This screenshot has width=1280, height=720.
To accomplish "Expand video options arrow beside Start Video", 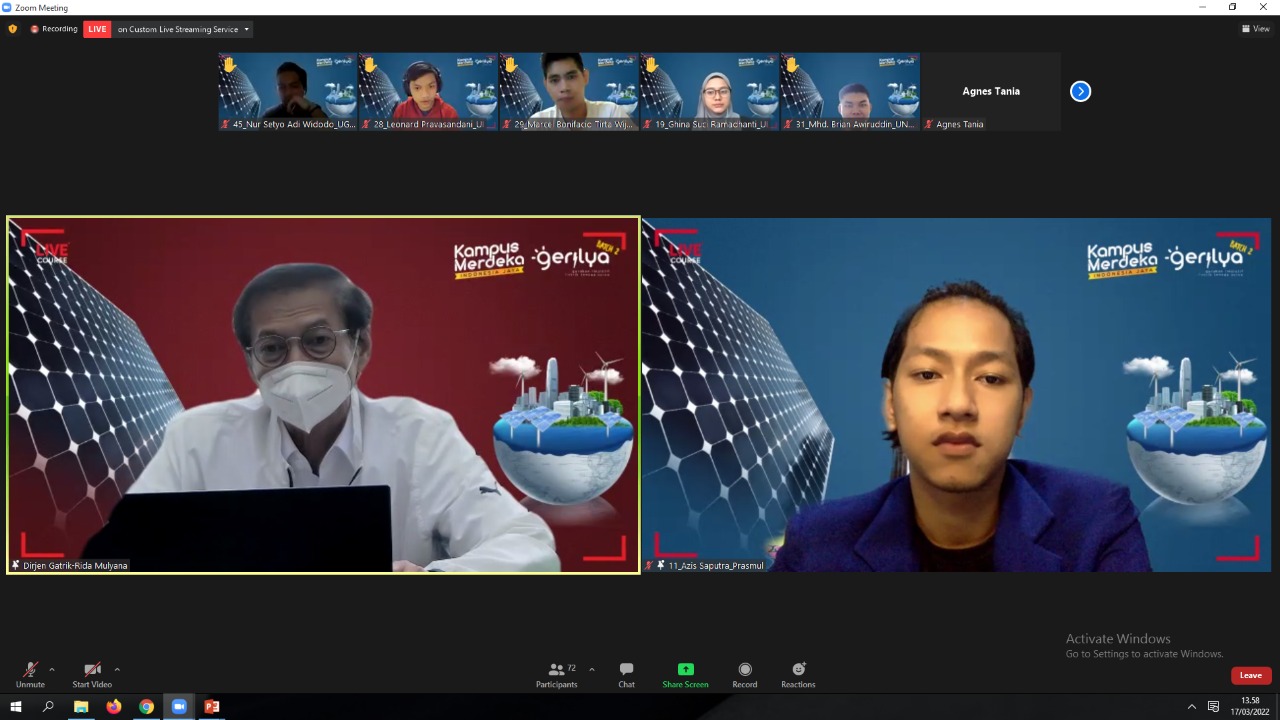I will coord(117,669).
